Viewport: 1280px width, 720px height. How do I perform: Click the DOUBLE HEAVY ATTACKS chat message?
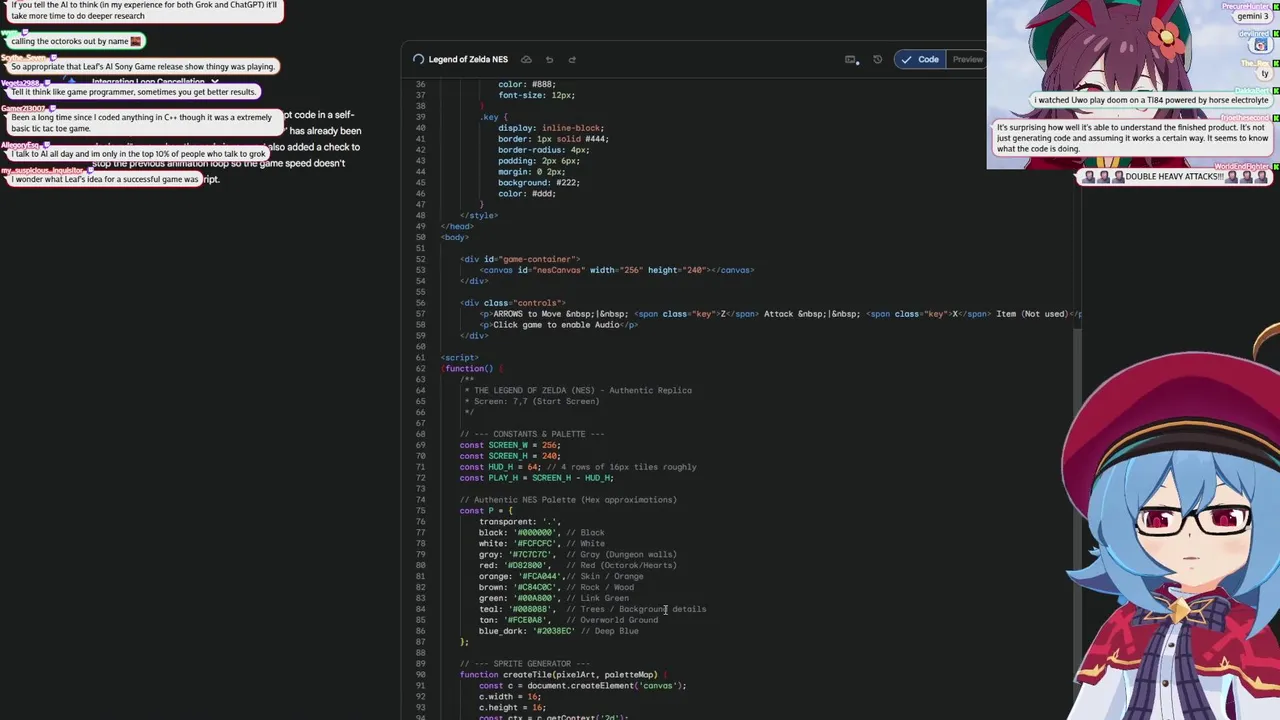click(1174, 177)
